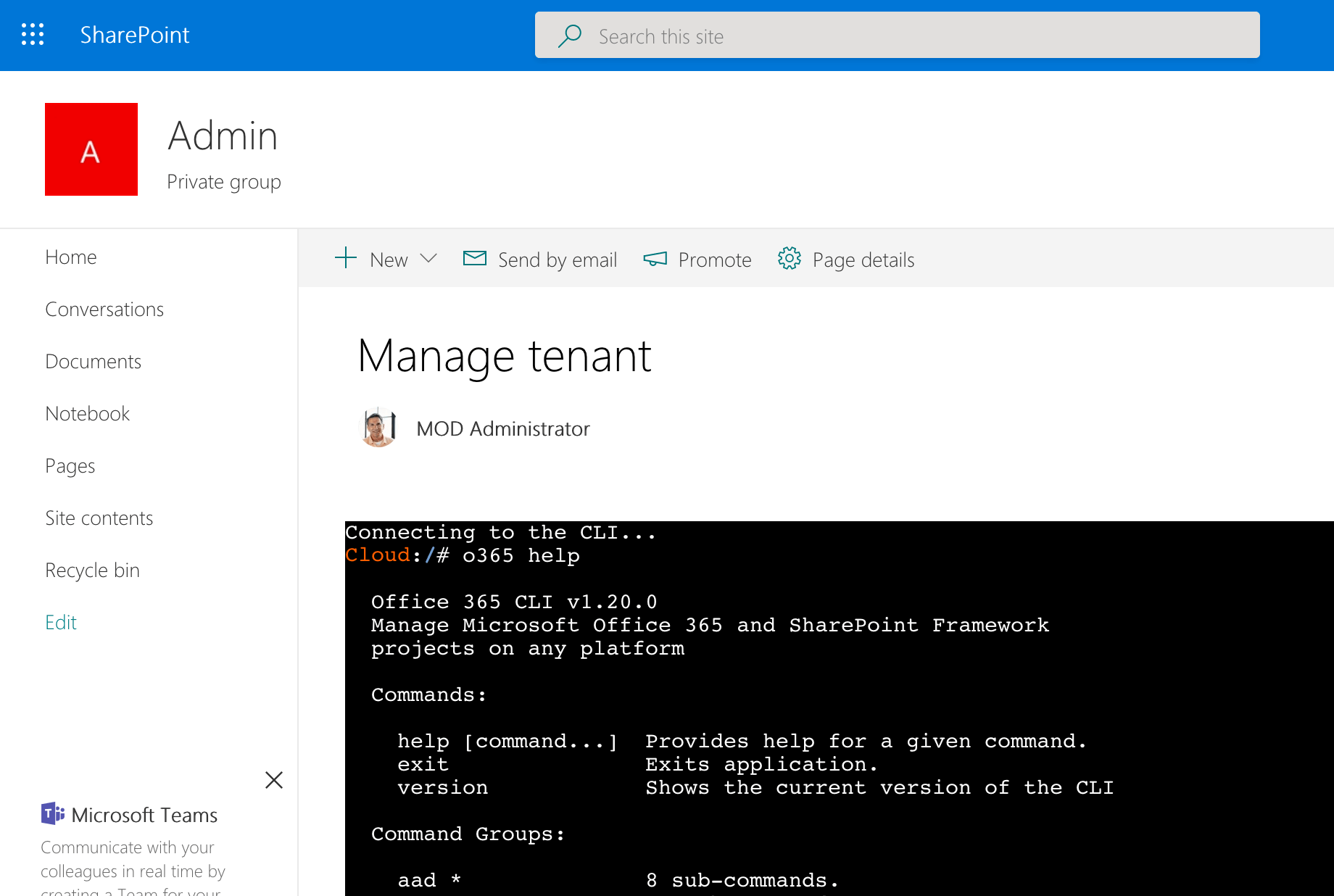1334x896 pixels.
Task: Click the SharePoint home link
Action: (135, 35)
